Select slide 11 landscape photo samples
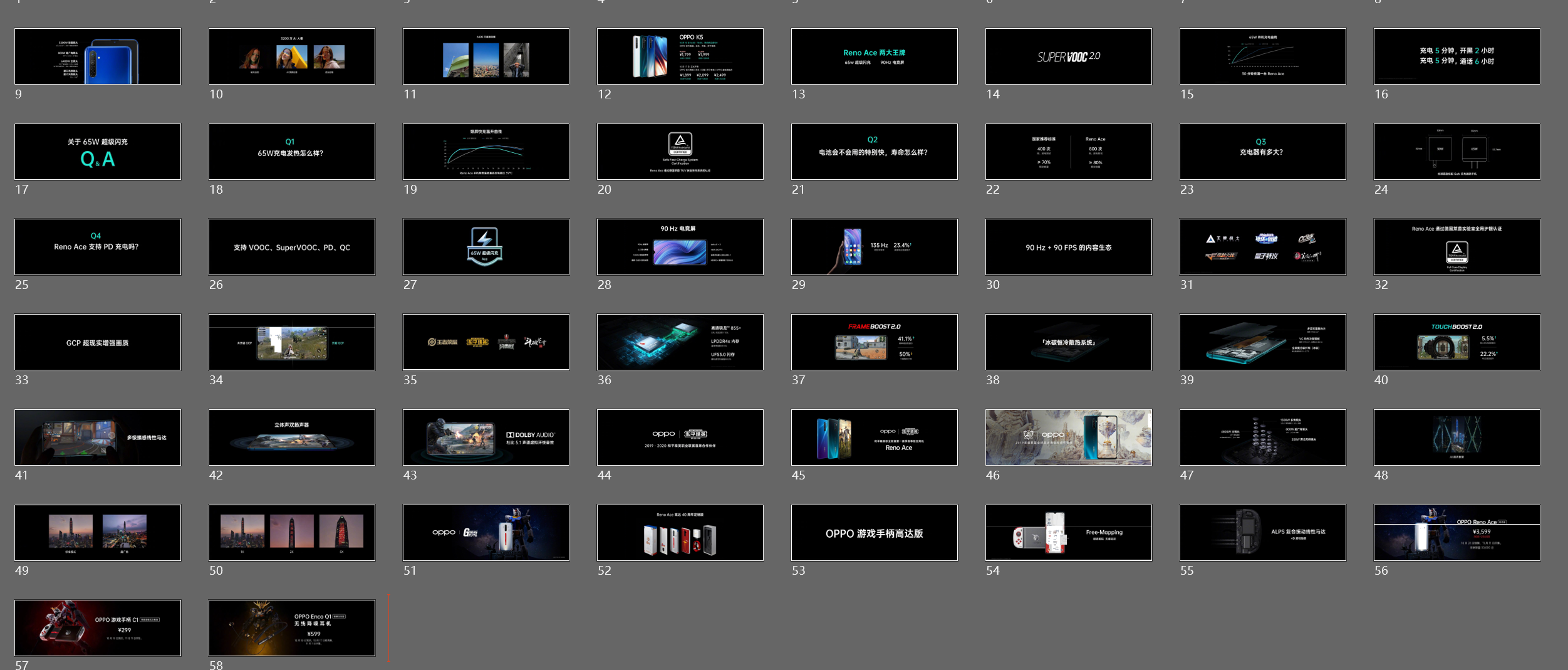This screenshot has width=1568, height=670. coord(486,56)
